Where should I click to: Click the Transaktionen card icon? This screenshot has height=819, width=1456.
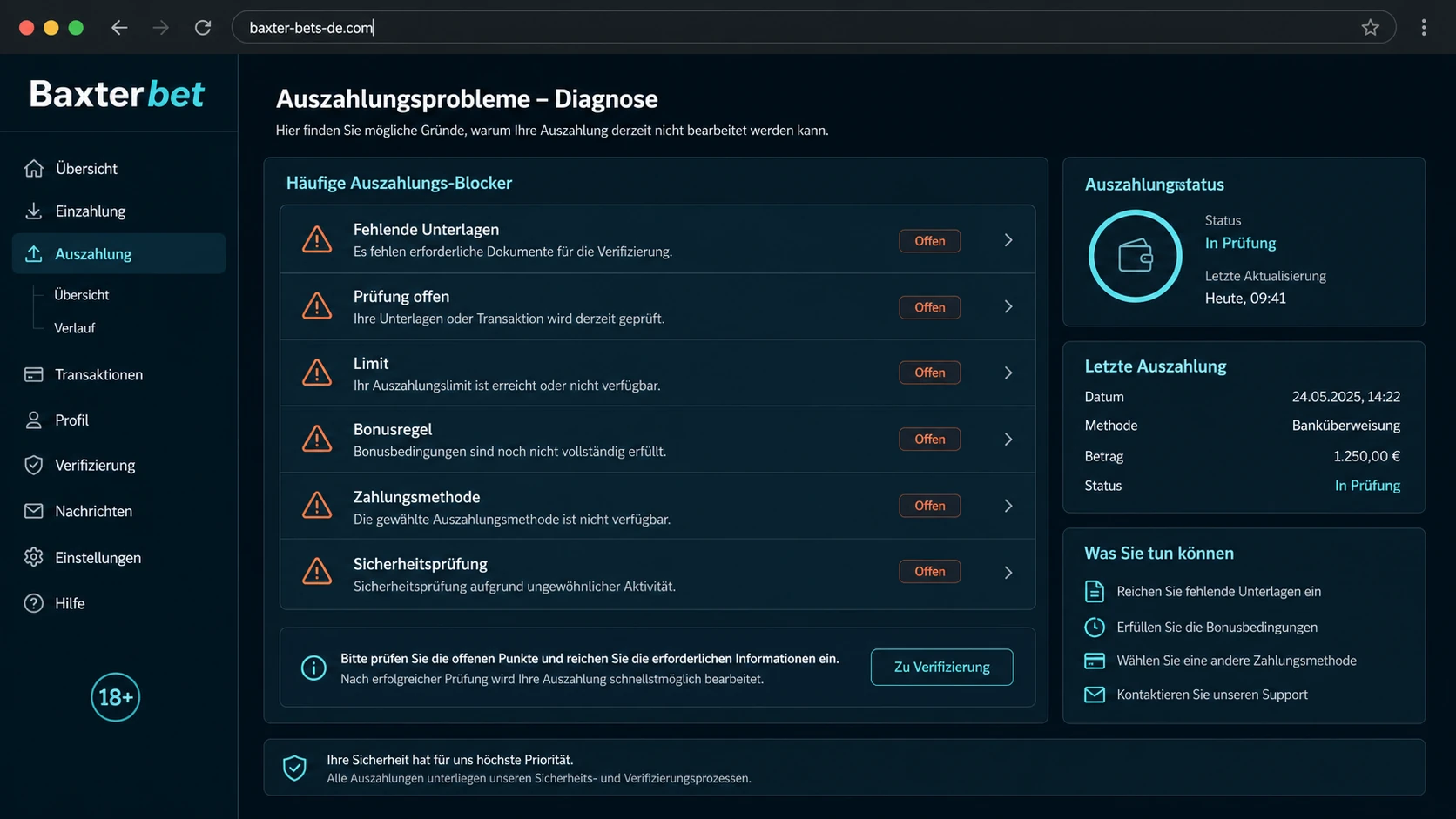(34, 374)
